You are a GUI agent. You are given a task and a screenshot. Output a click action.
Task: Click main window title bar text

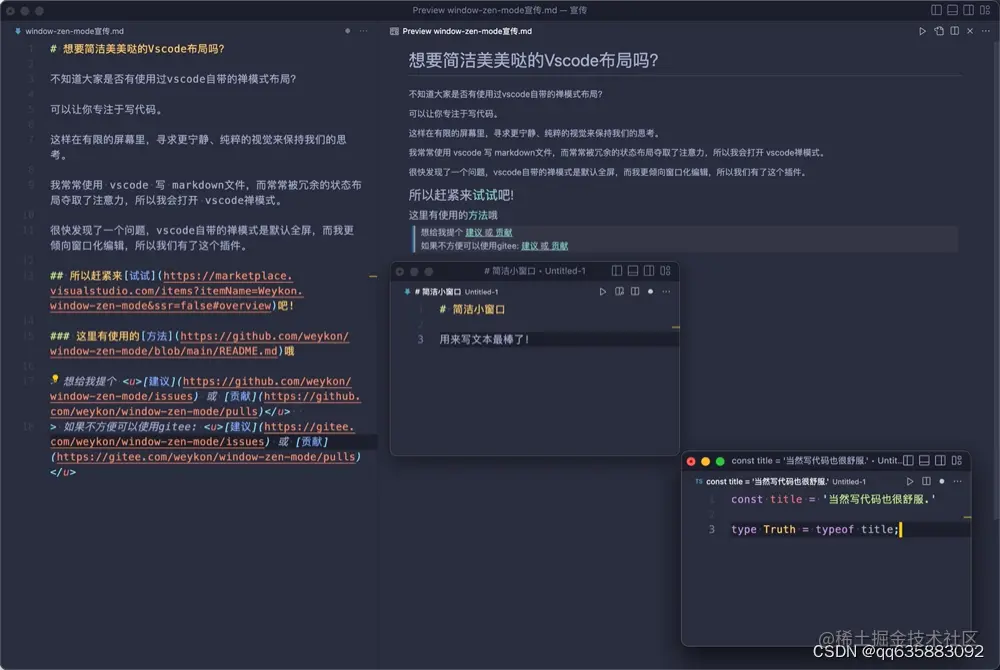point(499,10)
